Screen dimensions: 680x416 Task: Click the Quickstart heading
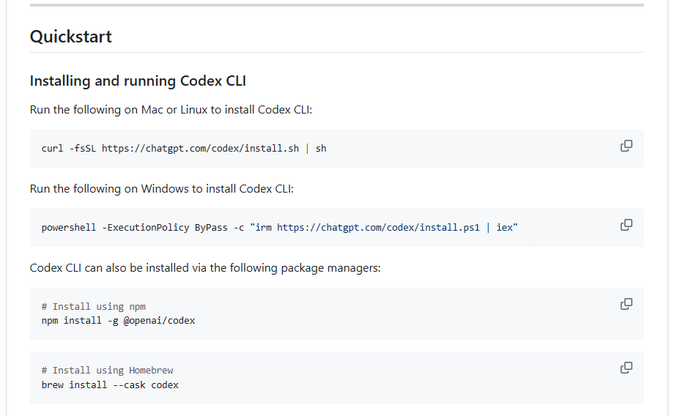(71, 36)
